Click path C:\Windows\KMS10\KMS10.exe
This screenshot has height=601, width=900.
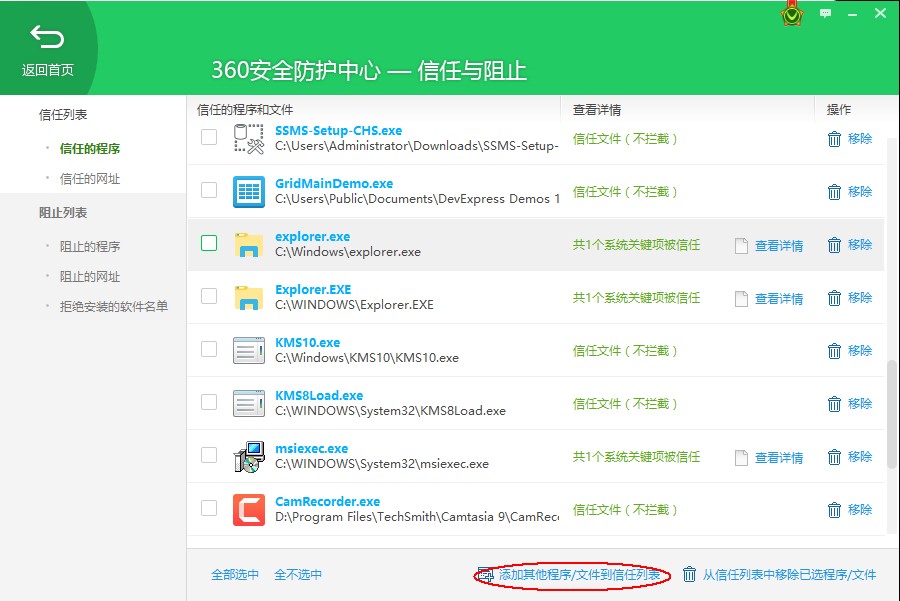coord(367,358)
